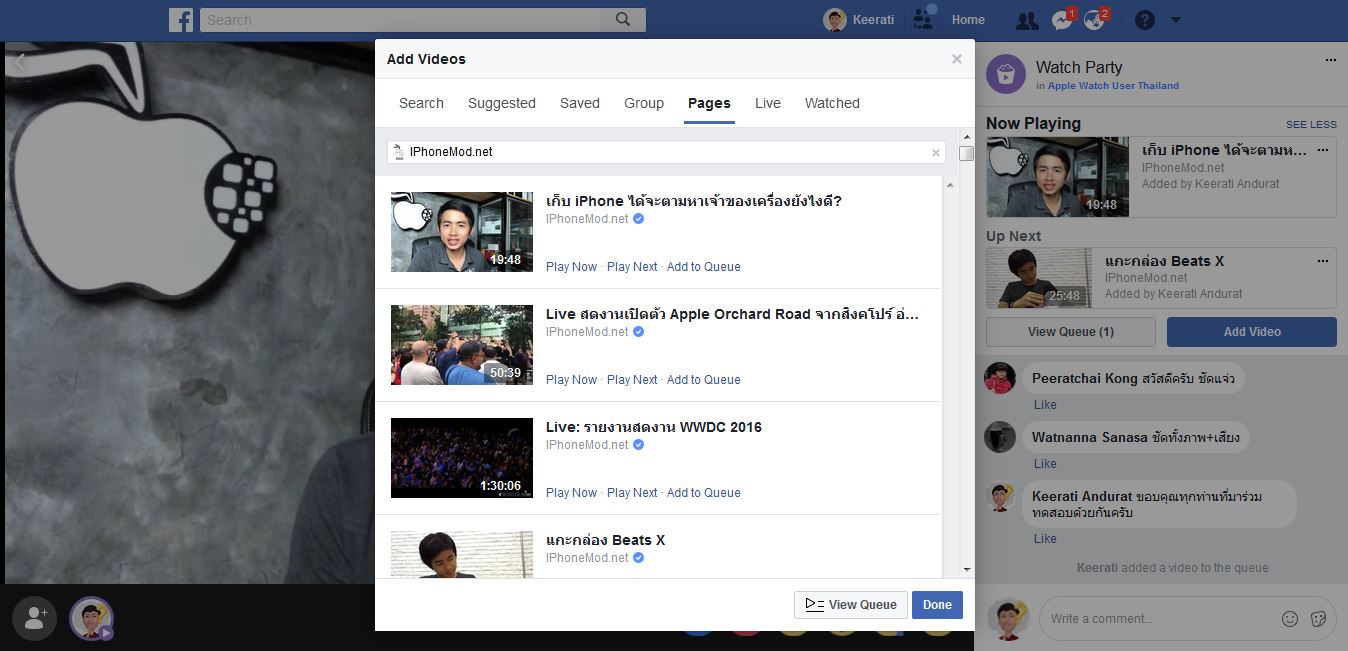Click Play Next for Apple Orchard Road video
This screenshot has height=651, width=1348.
(x=632, y=380)
